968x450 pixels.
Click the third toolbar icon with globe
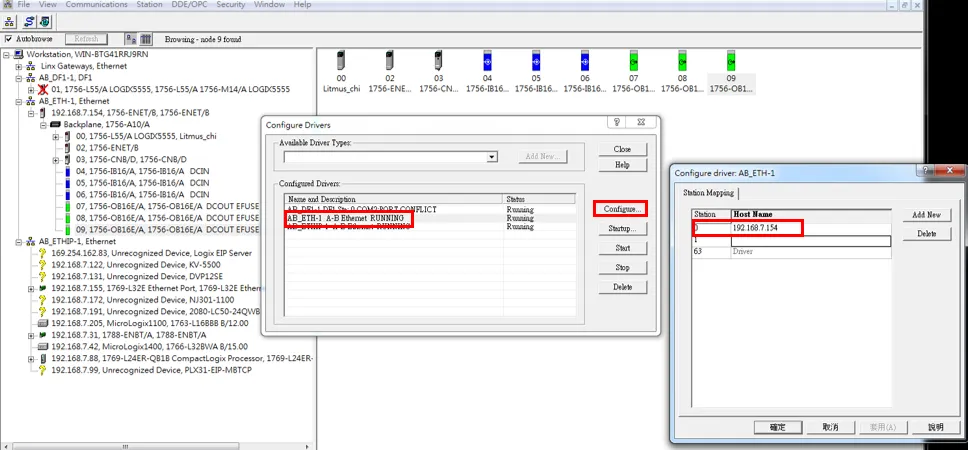pyautogui.click(x=45, y=22)
